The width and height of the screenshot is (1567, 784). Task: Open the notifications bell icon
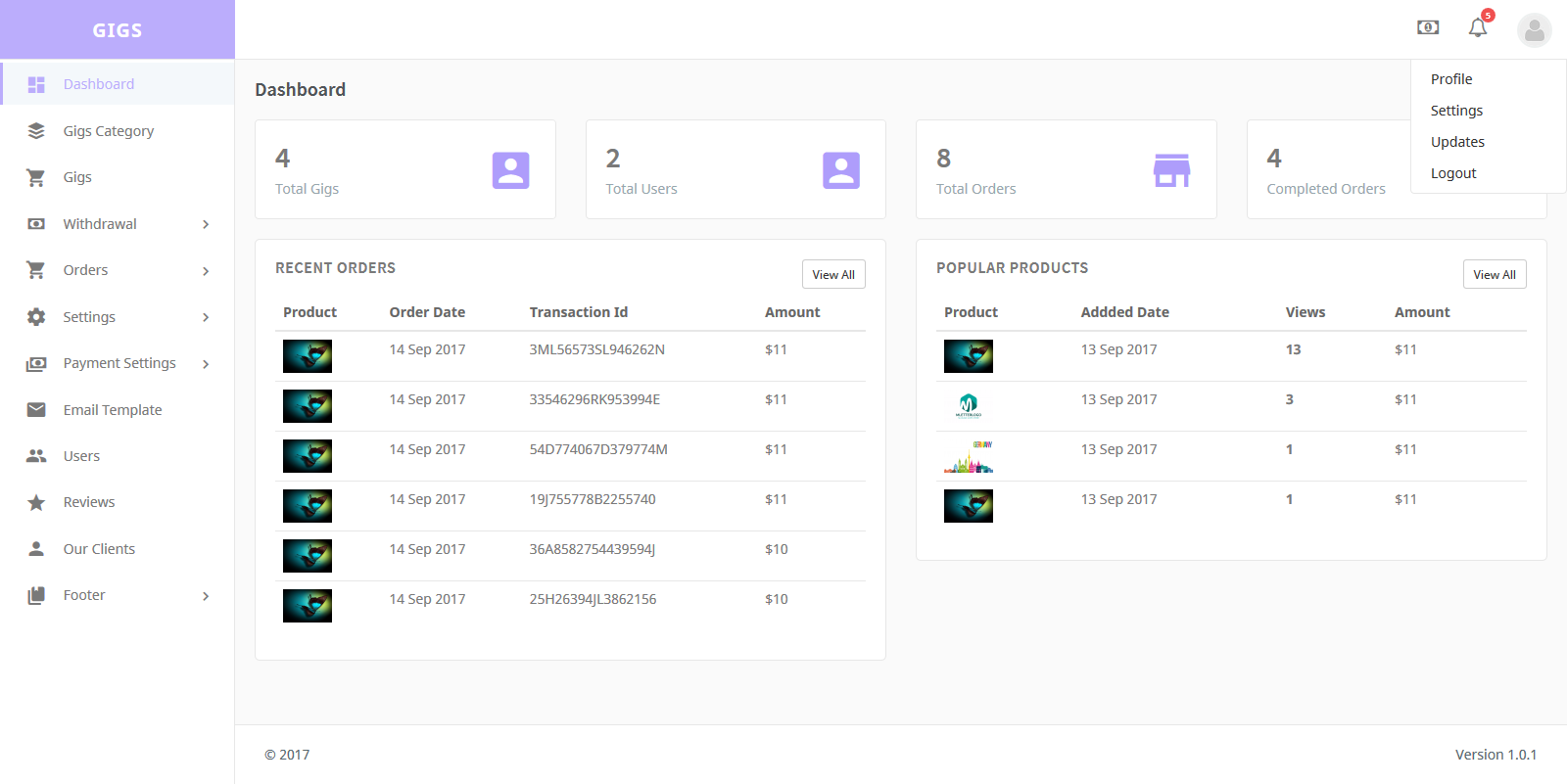coord(1478,27)
